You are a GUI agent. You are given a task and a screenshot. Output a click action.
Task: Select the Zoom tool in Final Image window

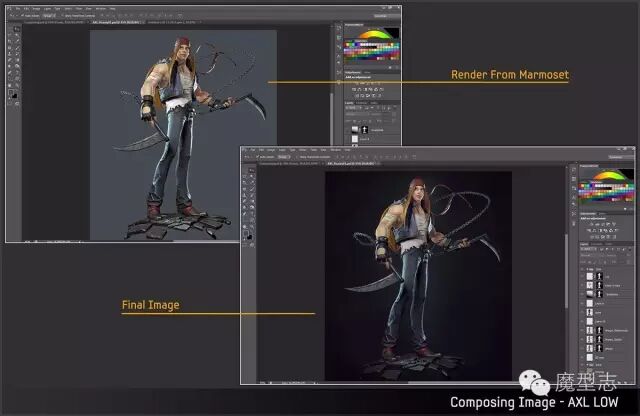252,227
